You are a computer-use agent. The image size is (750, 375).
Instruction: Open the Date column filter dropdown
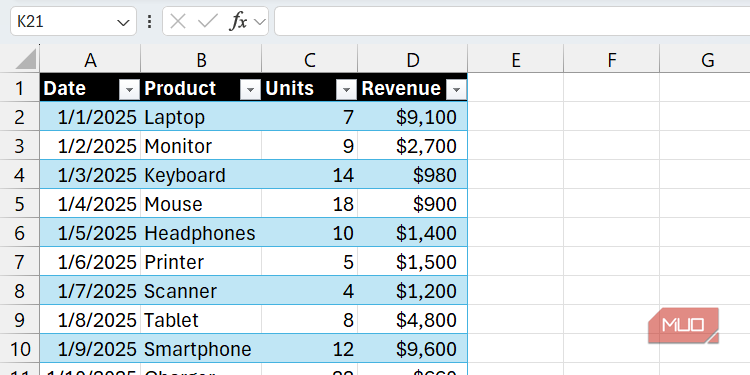[x=128, y=89]
